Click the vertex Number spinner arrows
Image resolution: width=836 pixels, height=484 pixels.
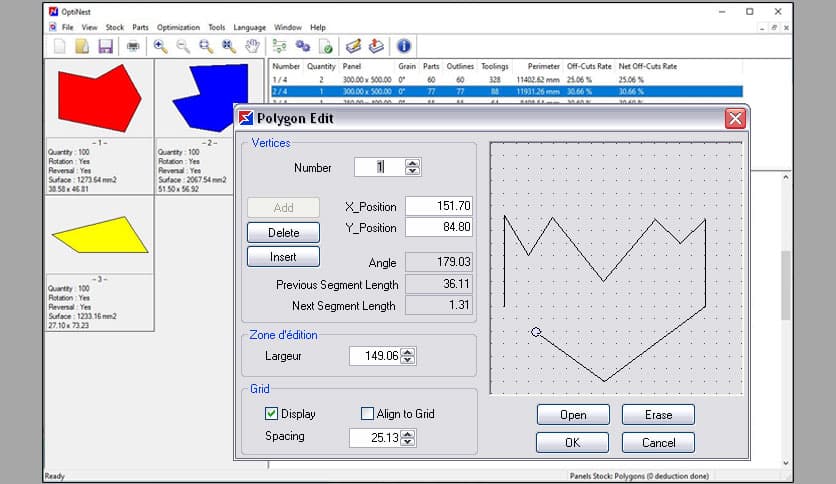412,167
